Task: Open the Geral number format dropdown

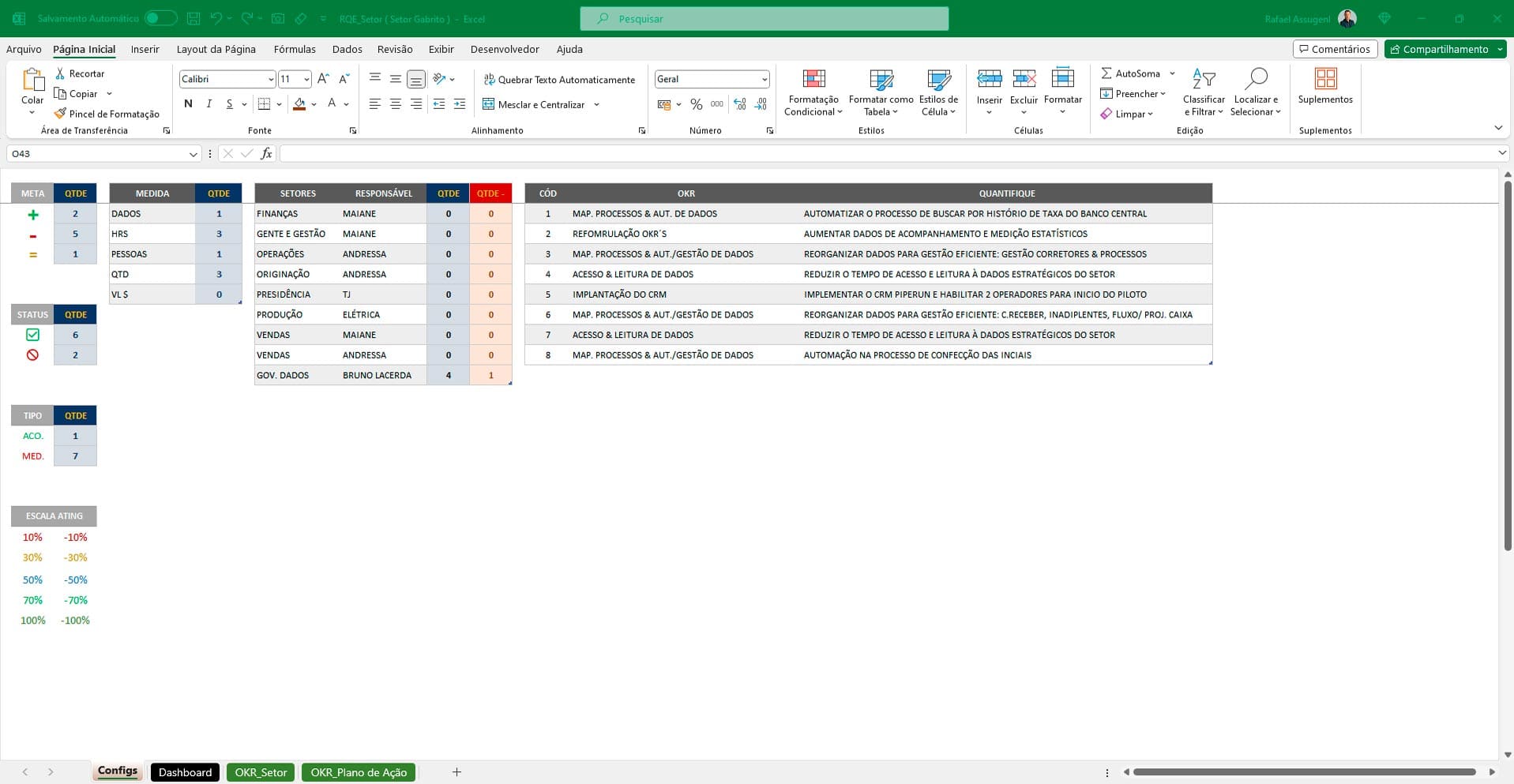Action: pyautogui.click(x=765, y=79)
